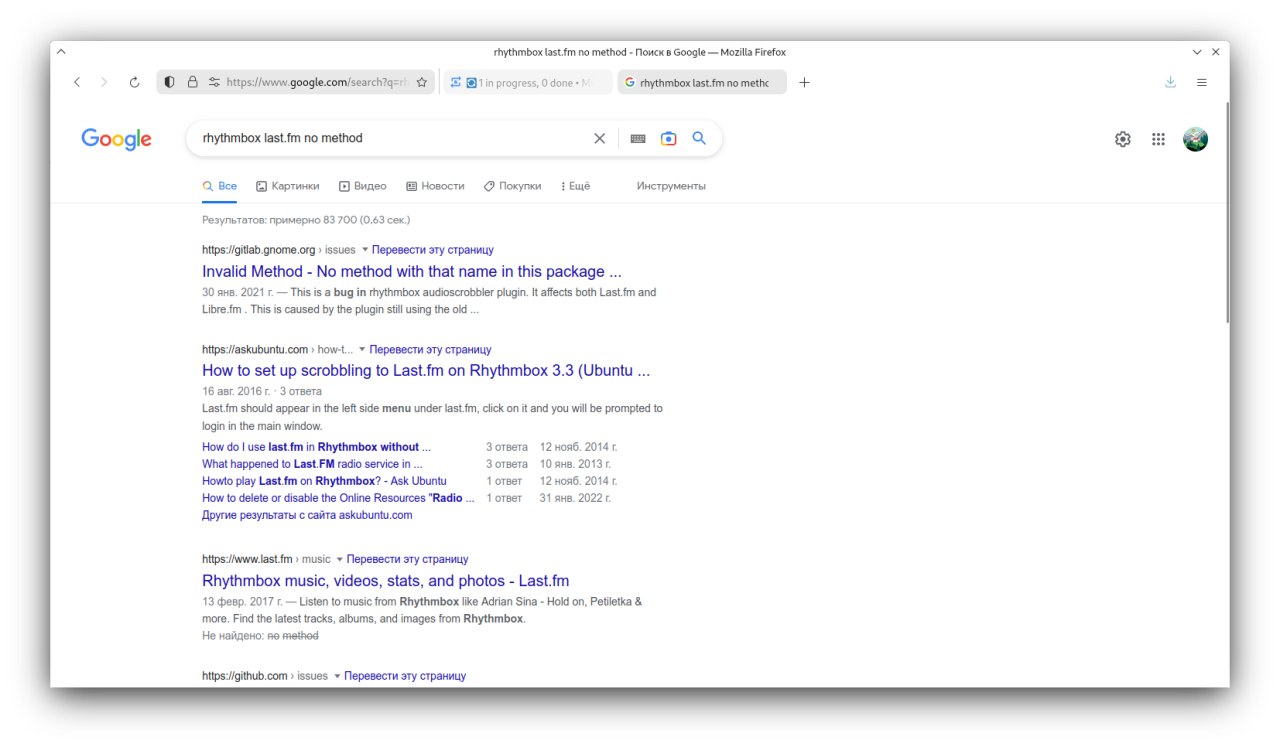Open the tracking protection shield panel

(x=170, y=83)
